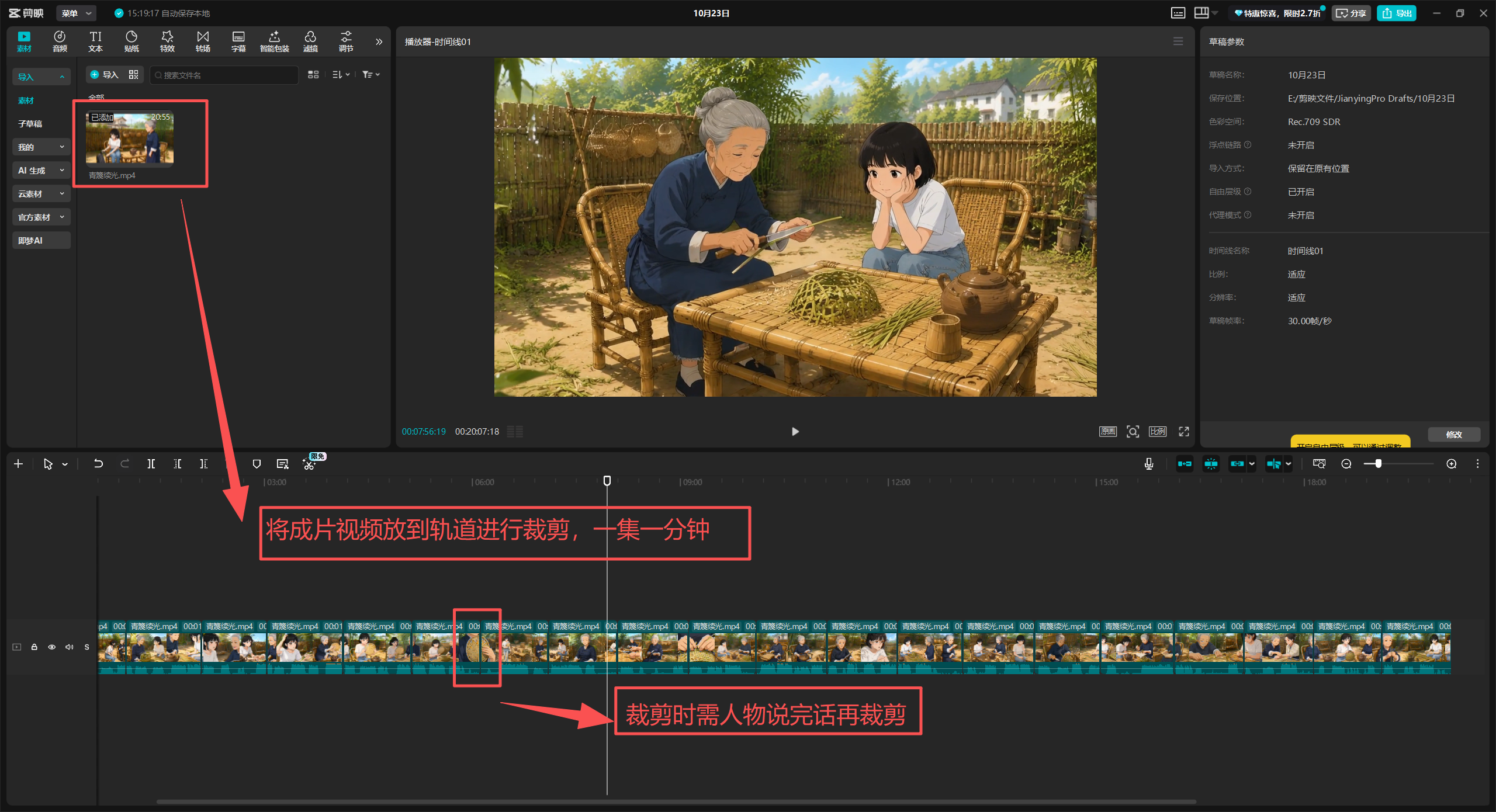Image resolution: width=1496 pixels, height=812 pixels.
Task: Open the 滤镜 filters panel
Action: point(310,41)
